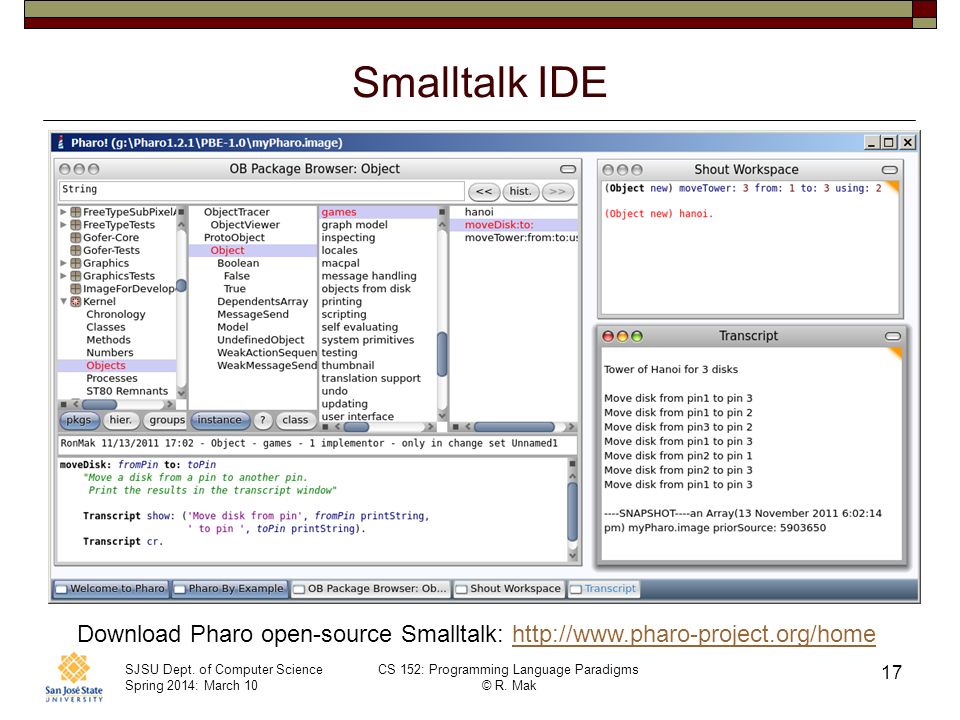Go forward with the >> button
The height and width of the screenshot is (720, 960).
(x=558, y=192)
